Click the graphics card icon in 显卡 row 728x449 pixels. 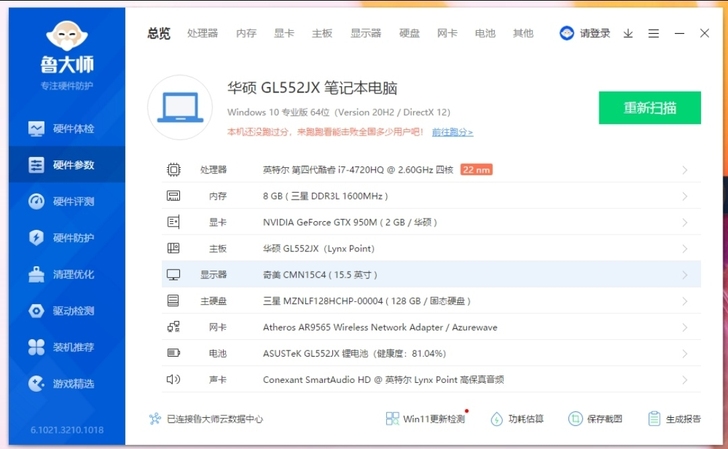click(x=174, y=222)
